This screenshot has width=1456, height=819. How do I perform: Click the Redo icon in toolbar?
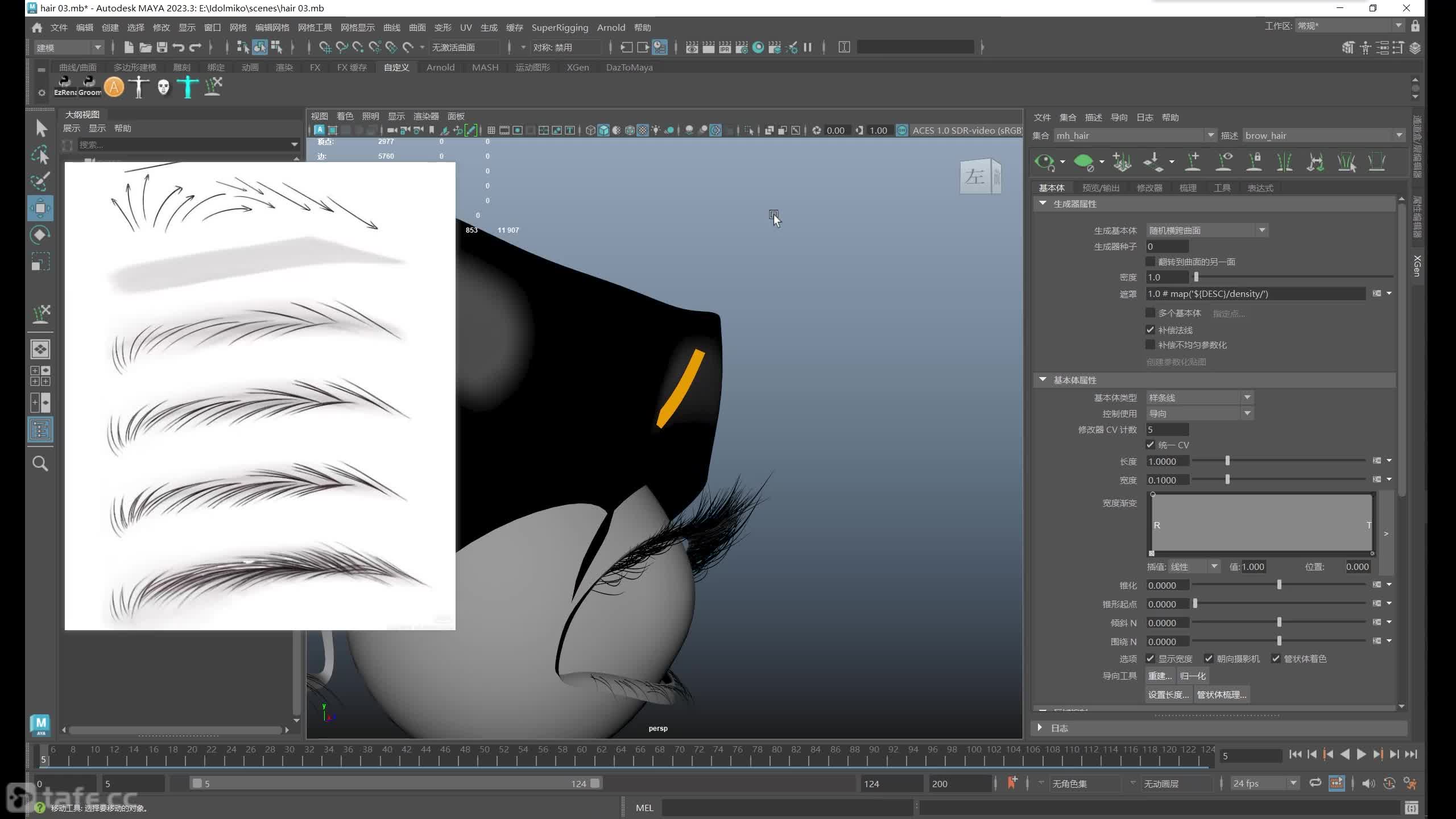(195, 47)
